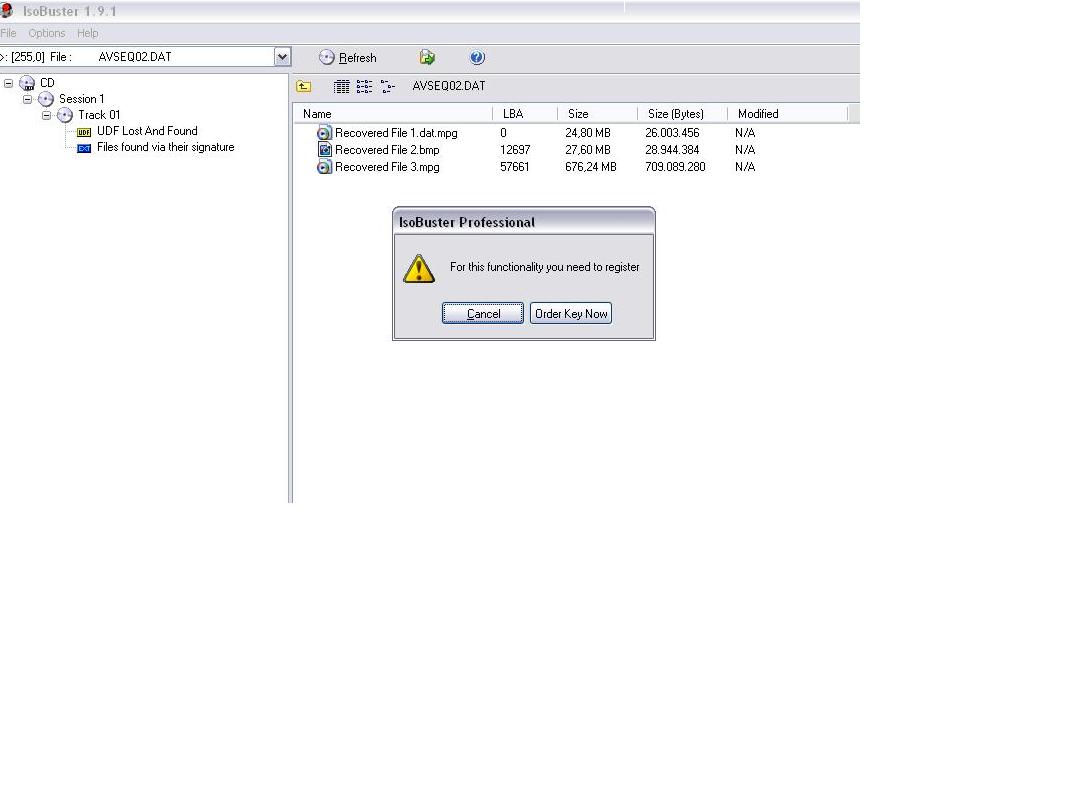Click the CD disc icon in tree
Image resolution: width=1073 pixels, height=793 pixels.
(x=27, y=83)
